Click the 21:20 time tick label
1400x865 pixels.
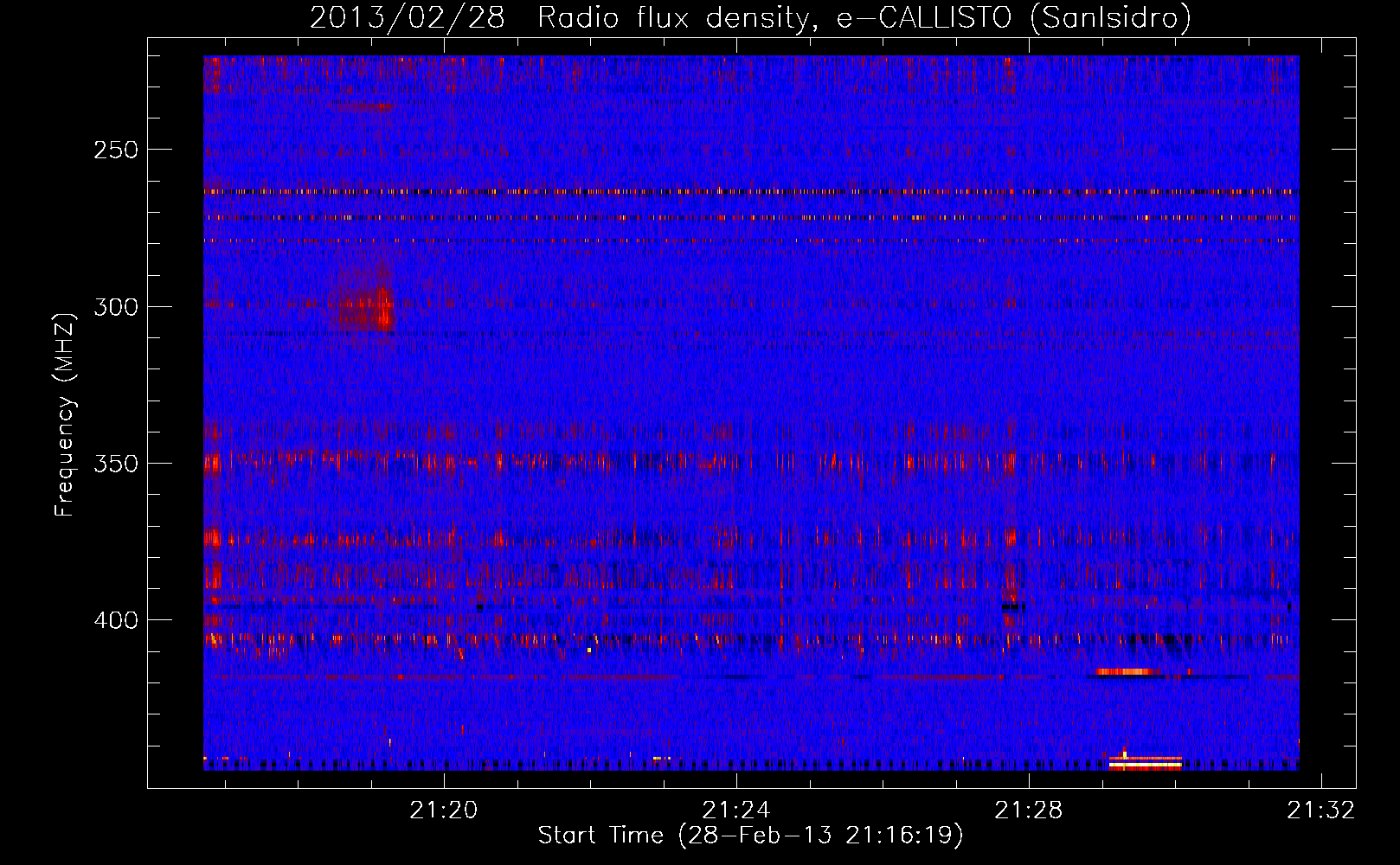click(444, 810)
